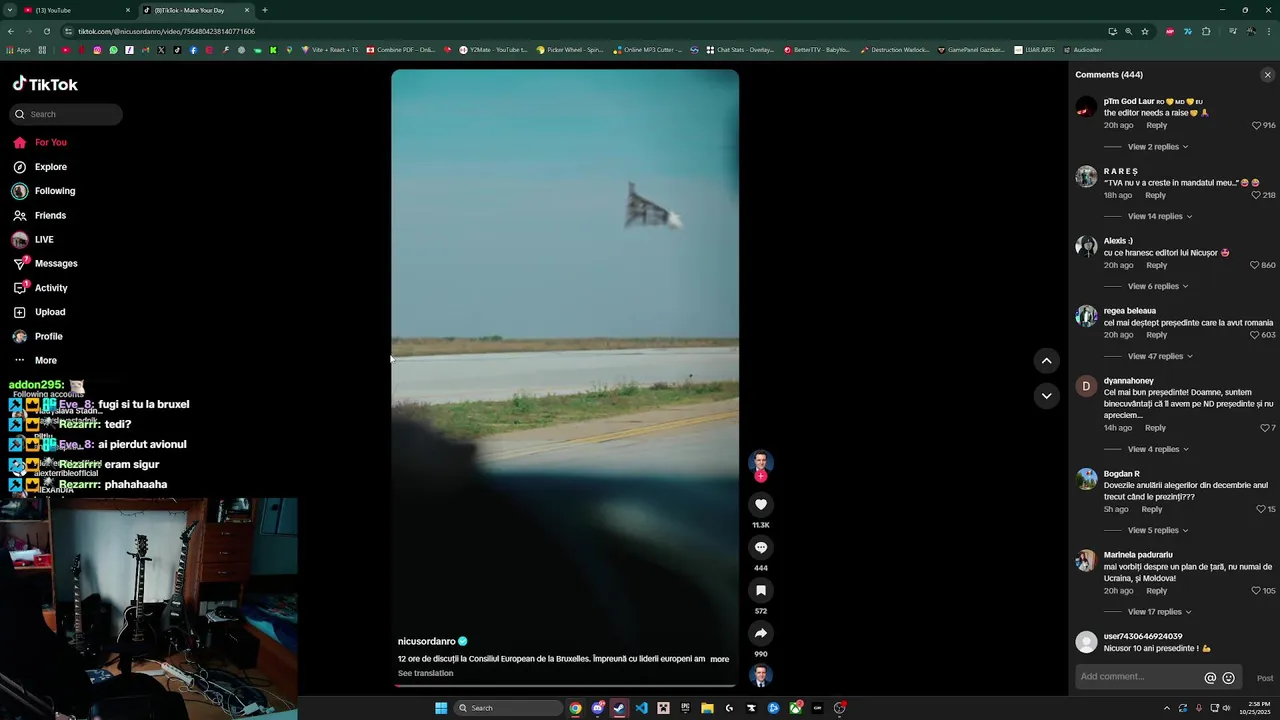Open the Following feed
This screenshot has width=1280, height=720.
coord(43,191)
